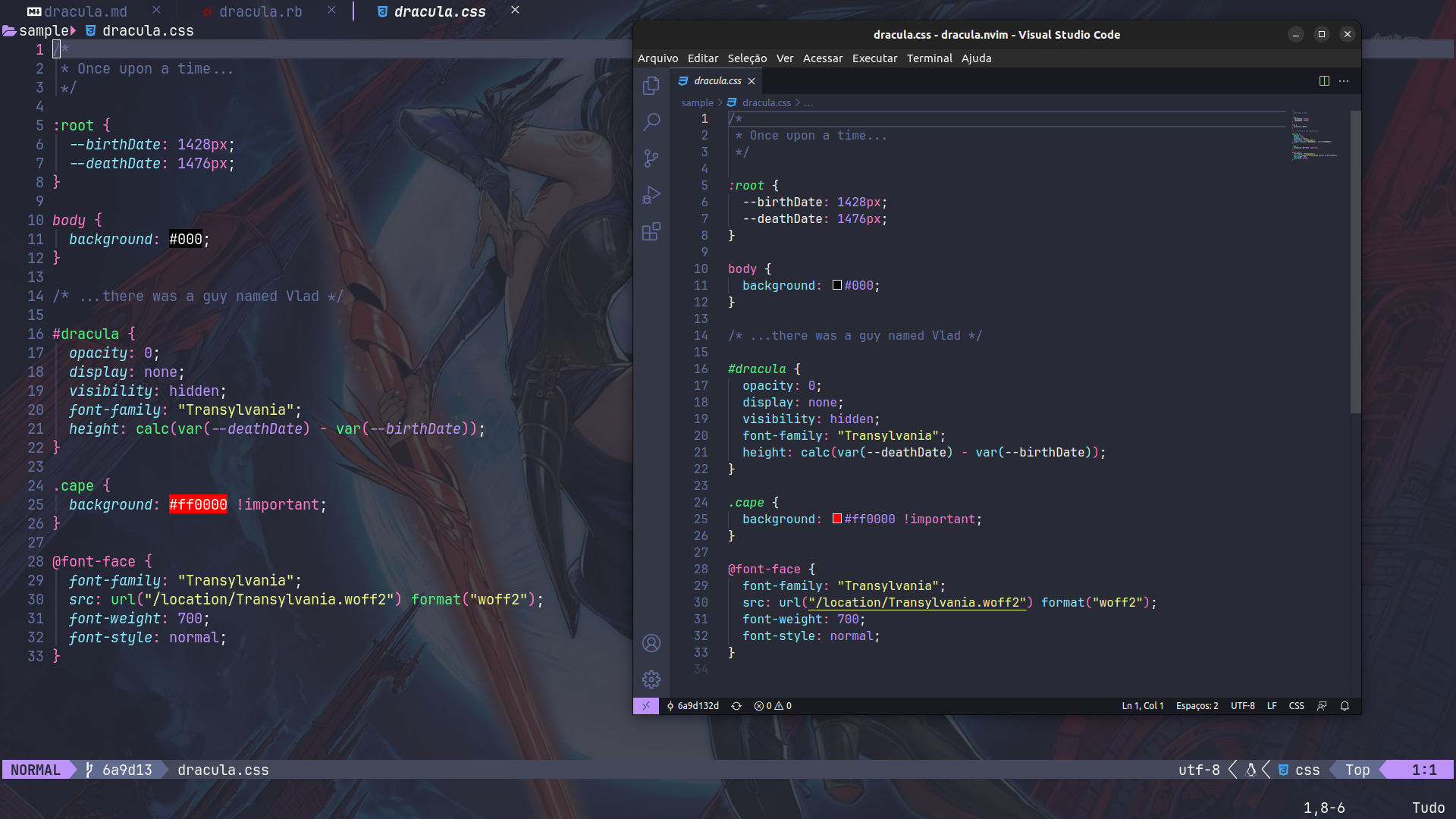Screen dimensions: 1456x819
Task: Click the Synchronize Changes icon in status bar
Action: pyautogui.click(x=736, y=706)
